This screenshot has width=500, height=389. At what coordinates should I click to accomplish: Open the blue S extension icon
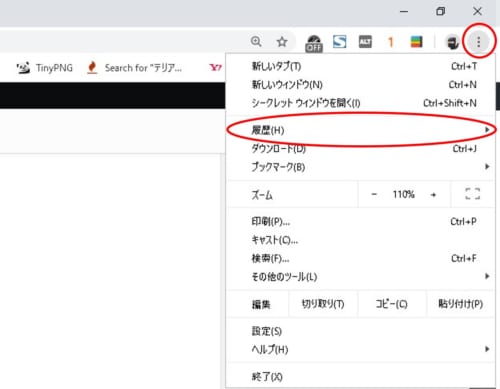pos(340,42)
